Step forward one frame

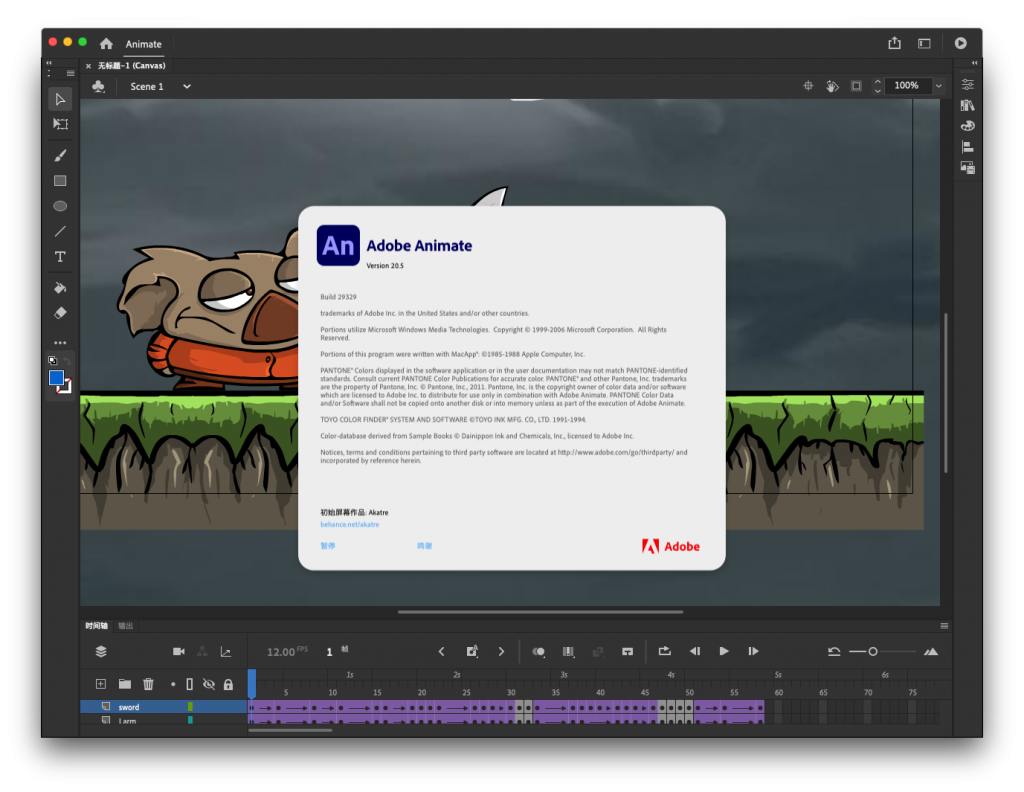click(x=753, y=651)
